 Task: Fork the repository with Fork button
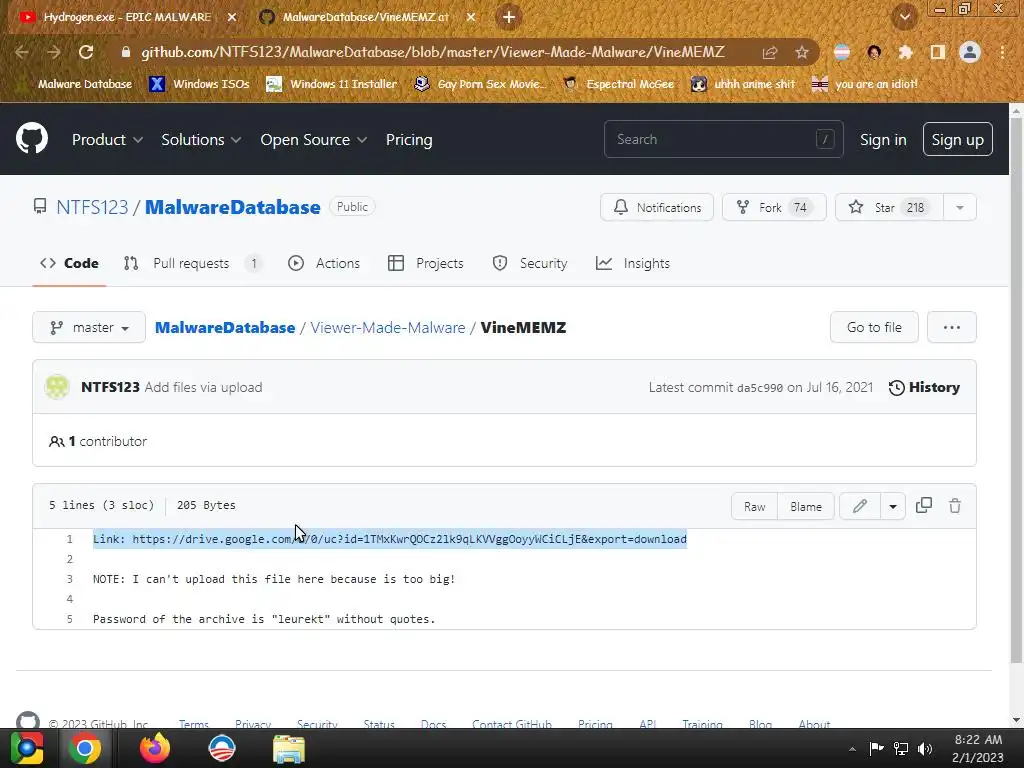point(774,207)
